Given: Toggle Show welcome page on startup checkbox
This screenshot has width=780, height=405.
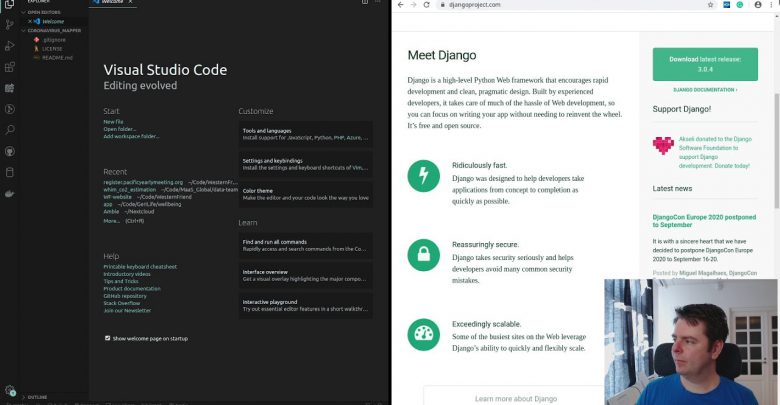Looking at the screenshot, I should [x=107, y=338].
